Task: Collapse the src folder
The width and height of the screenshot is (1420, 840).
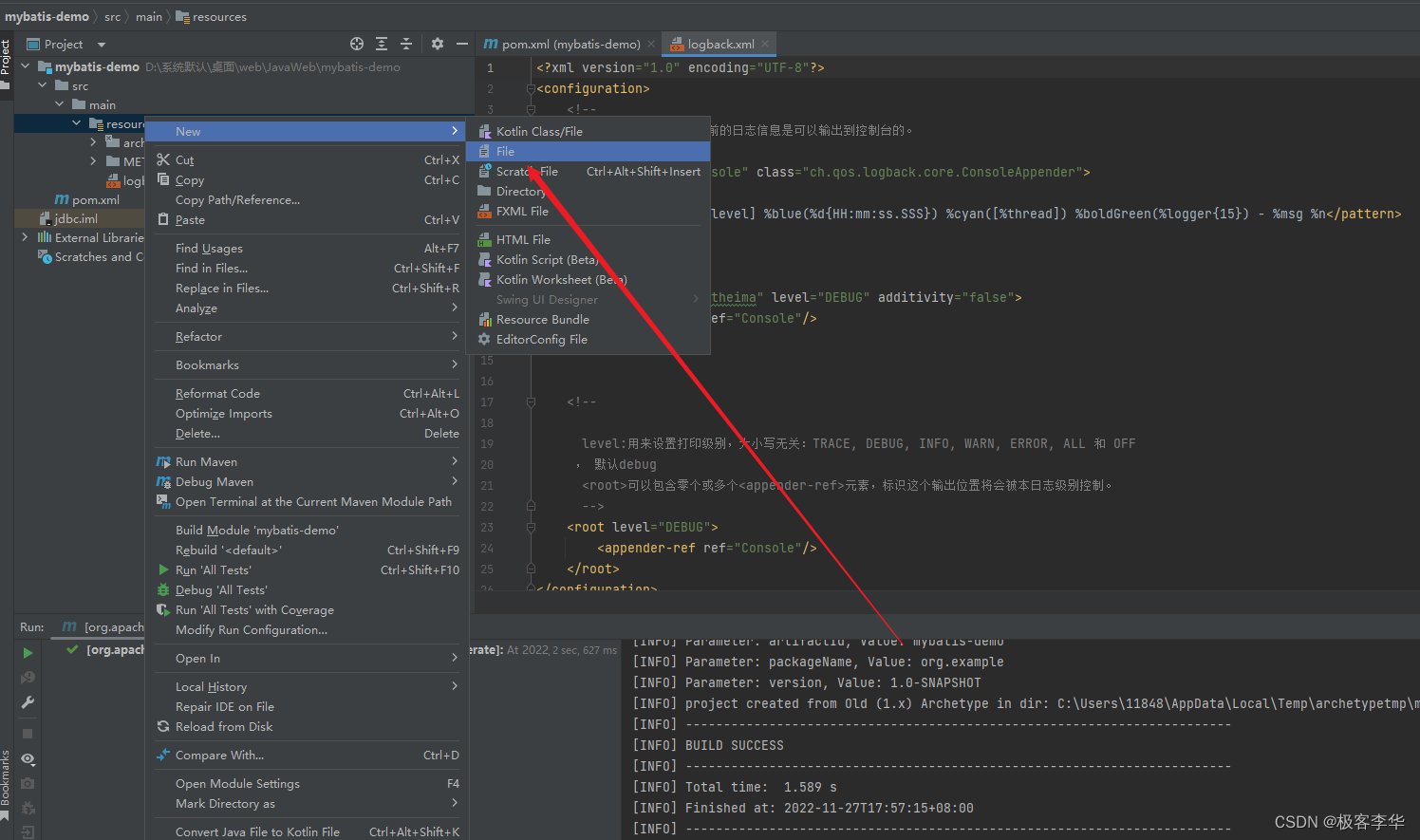Action: pyautogui.click(x=43, y=85)
